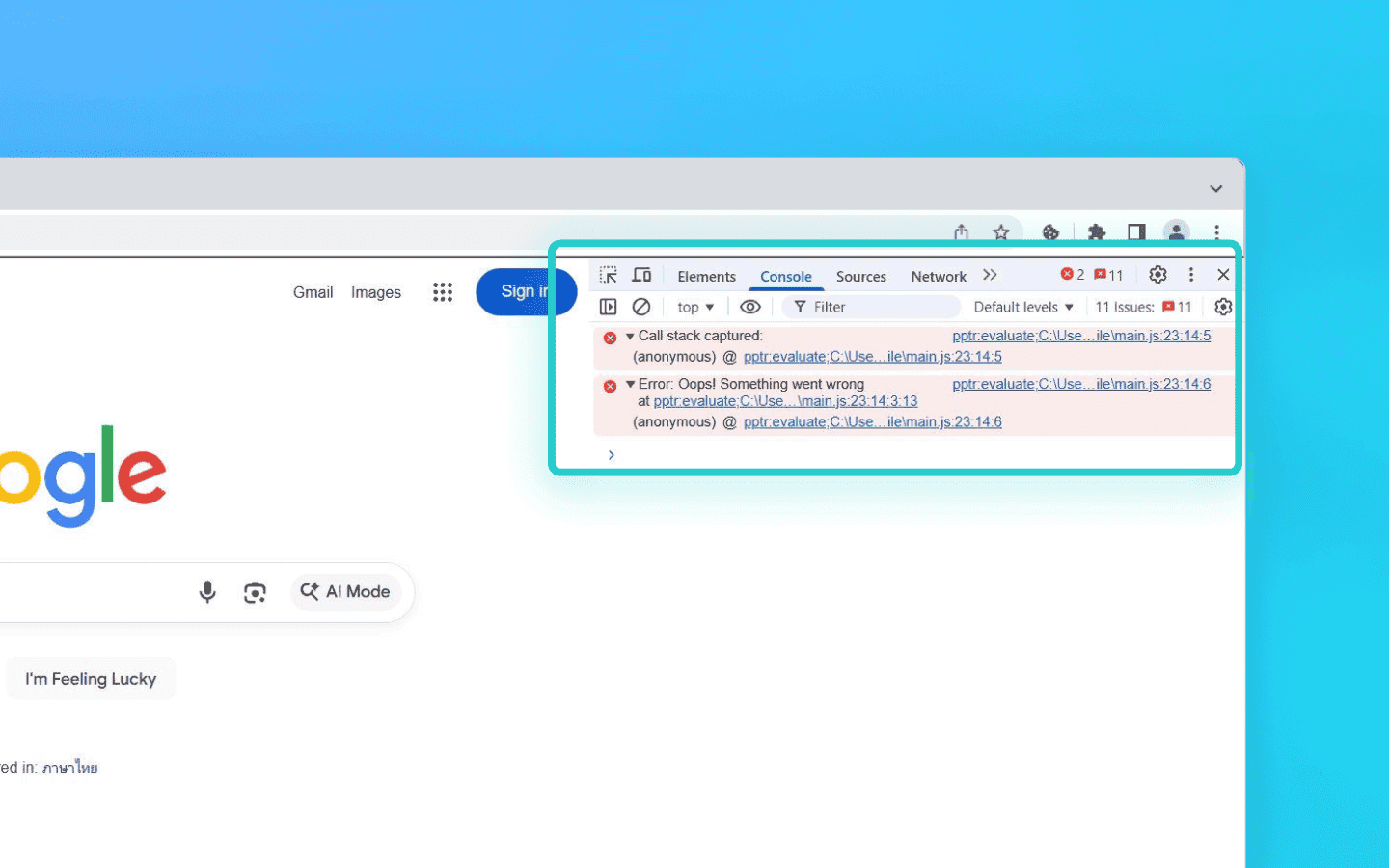Open source link at right of Error Oops row

point(1081,384)
